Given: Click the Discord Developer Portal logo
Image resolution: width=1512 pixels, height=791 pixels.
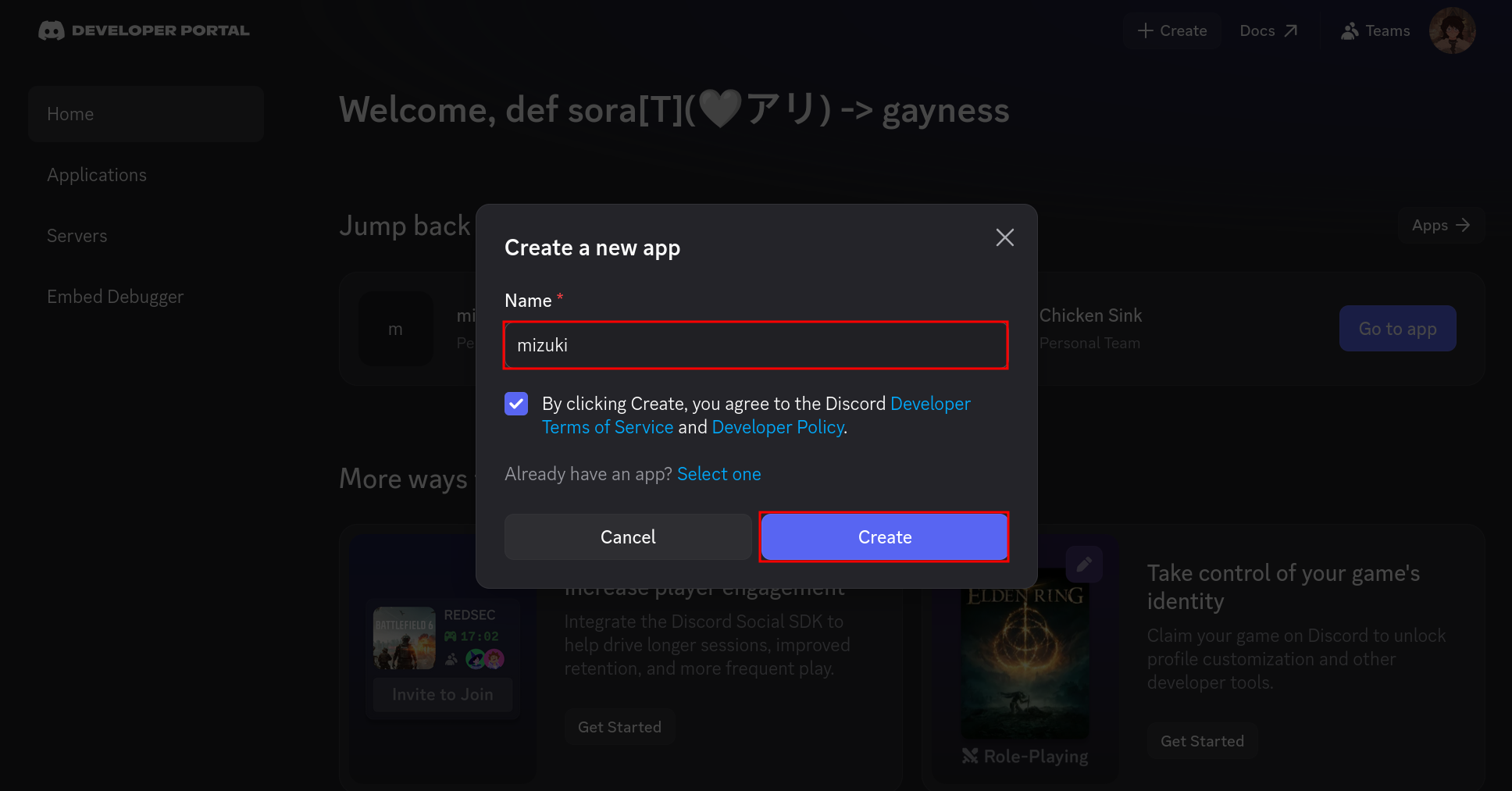Looking at the screenshot, I should point(144,30).
